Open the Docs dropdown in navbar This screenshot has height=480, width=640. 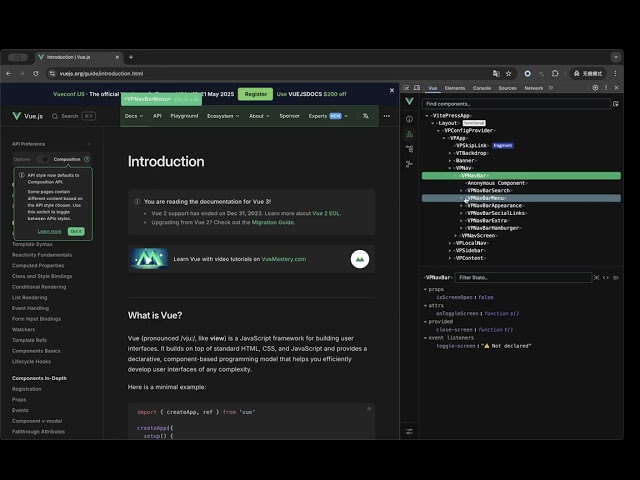[134, 116]
